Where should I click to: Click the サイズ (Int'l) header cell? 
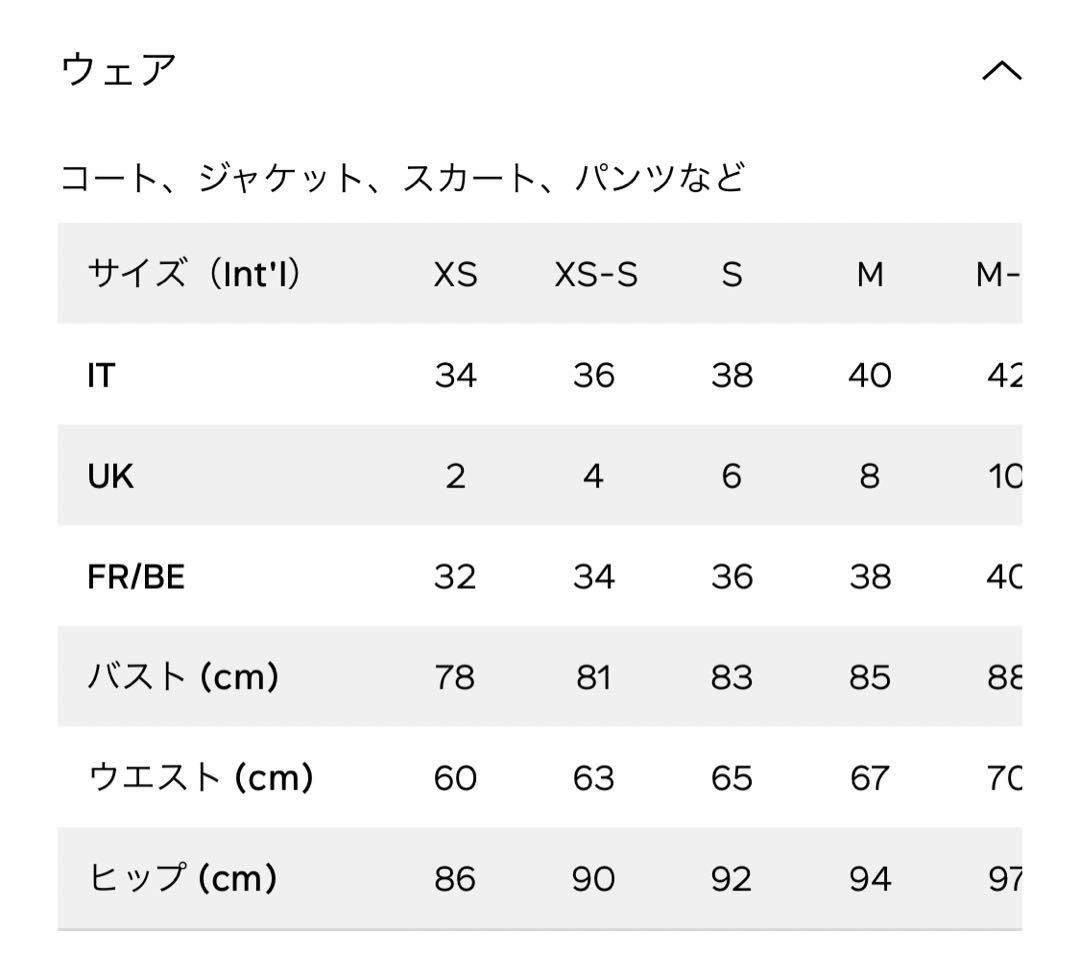pyautogui.click(x=194, y=273)
